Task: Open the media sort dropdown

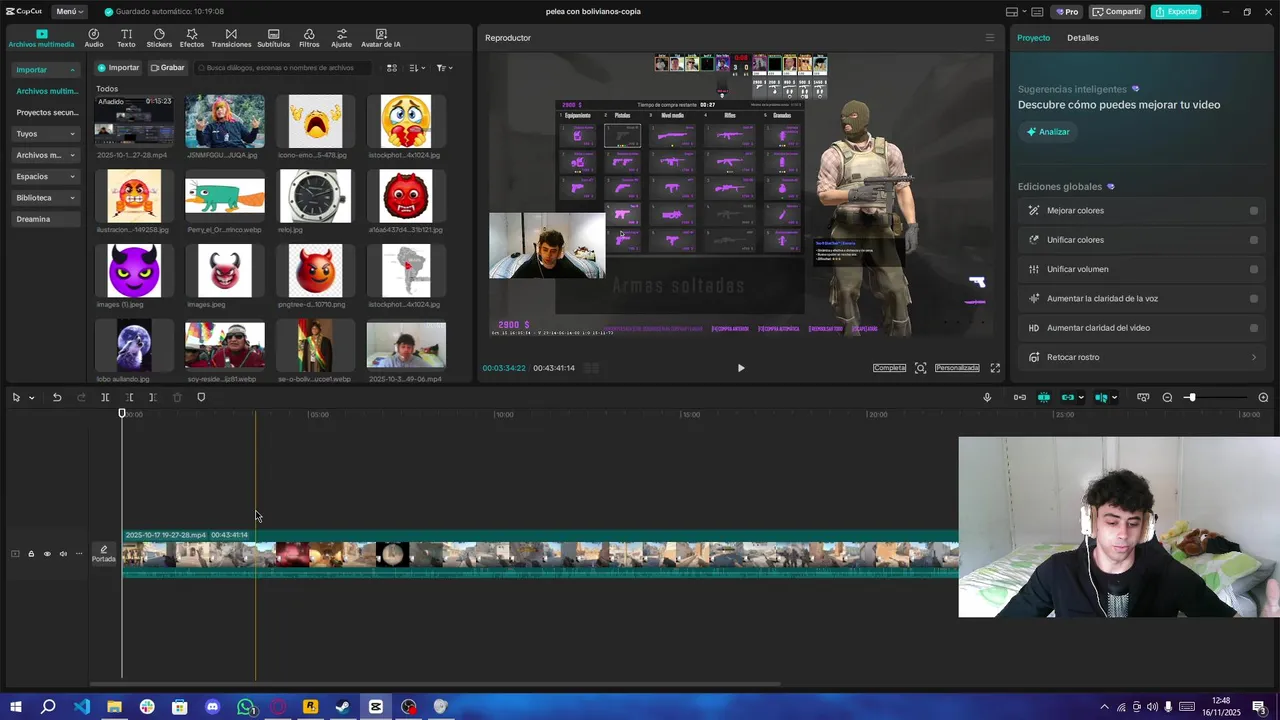Action: coord(418,68)
